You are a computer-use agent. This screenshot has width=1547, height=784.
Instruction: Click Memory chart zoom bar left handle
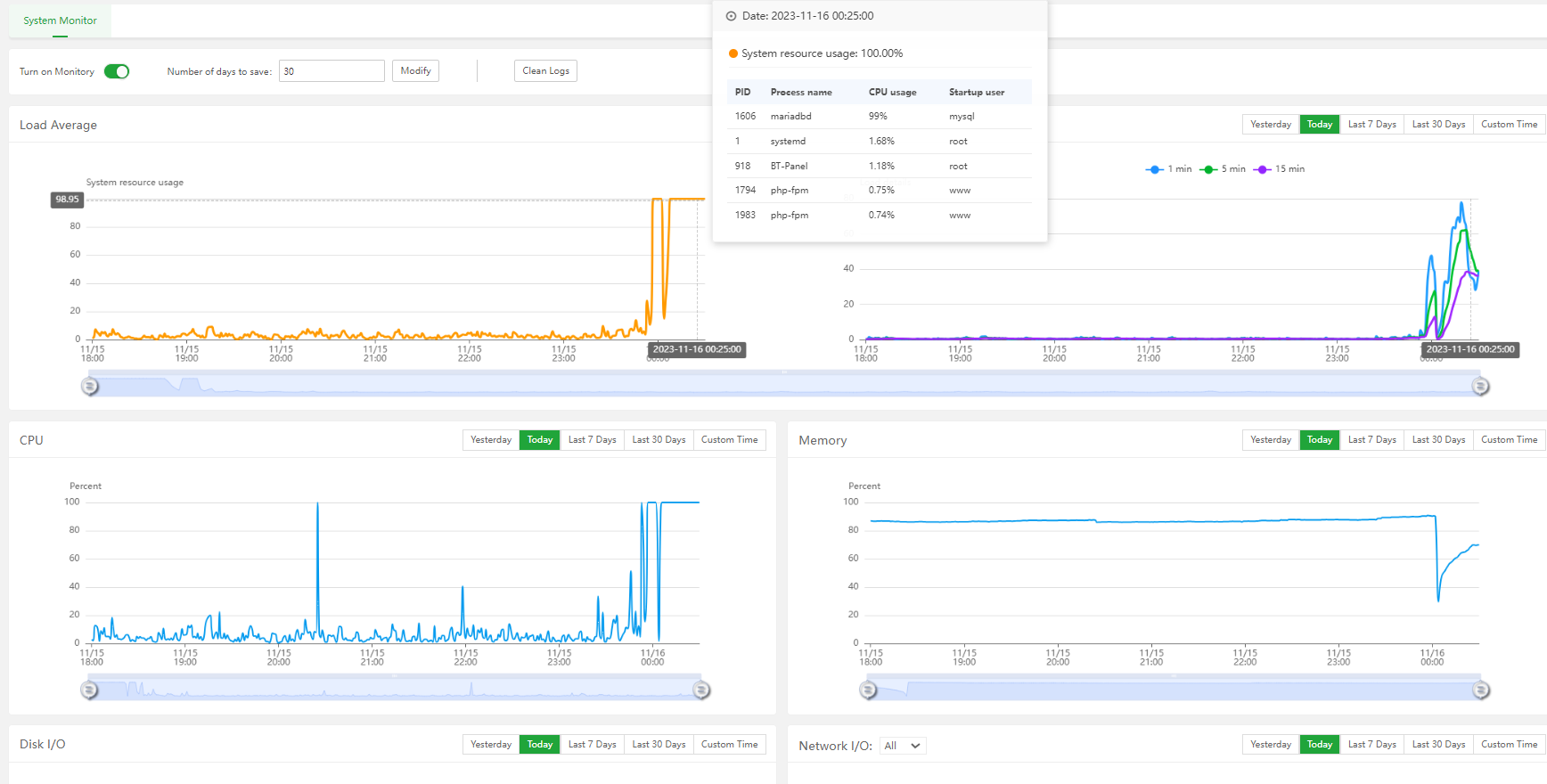(x=868, y=690)
